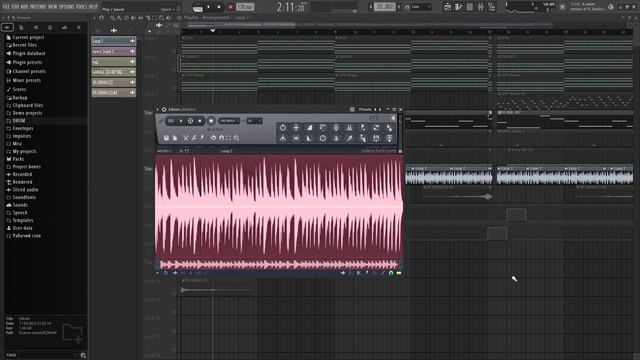The image size is (640, 360).
Task: Click the claw/declick tool in Edison
Action: click(x=349, y=128)
